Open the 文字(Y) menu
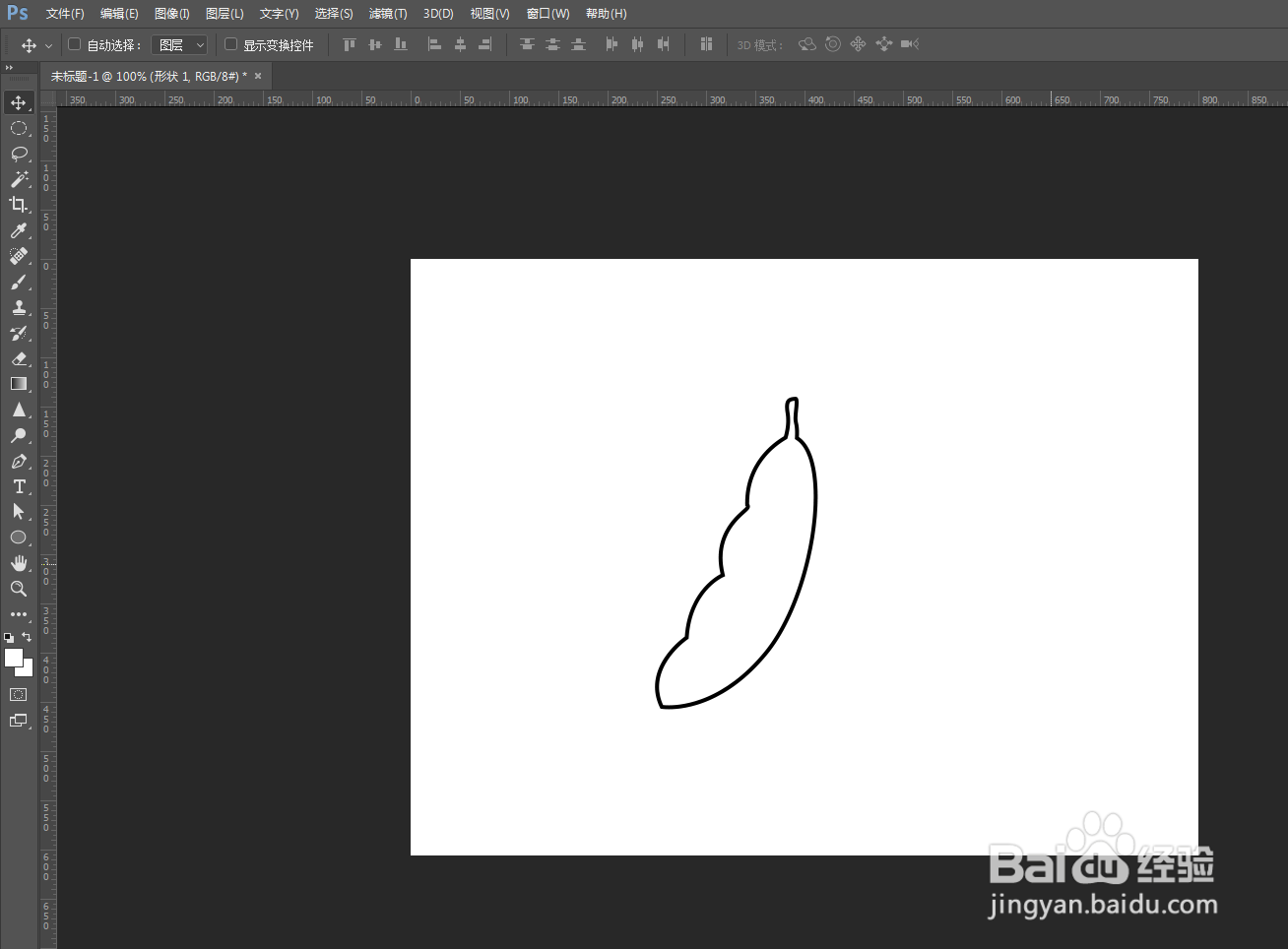 coord(279,14)
